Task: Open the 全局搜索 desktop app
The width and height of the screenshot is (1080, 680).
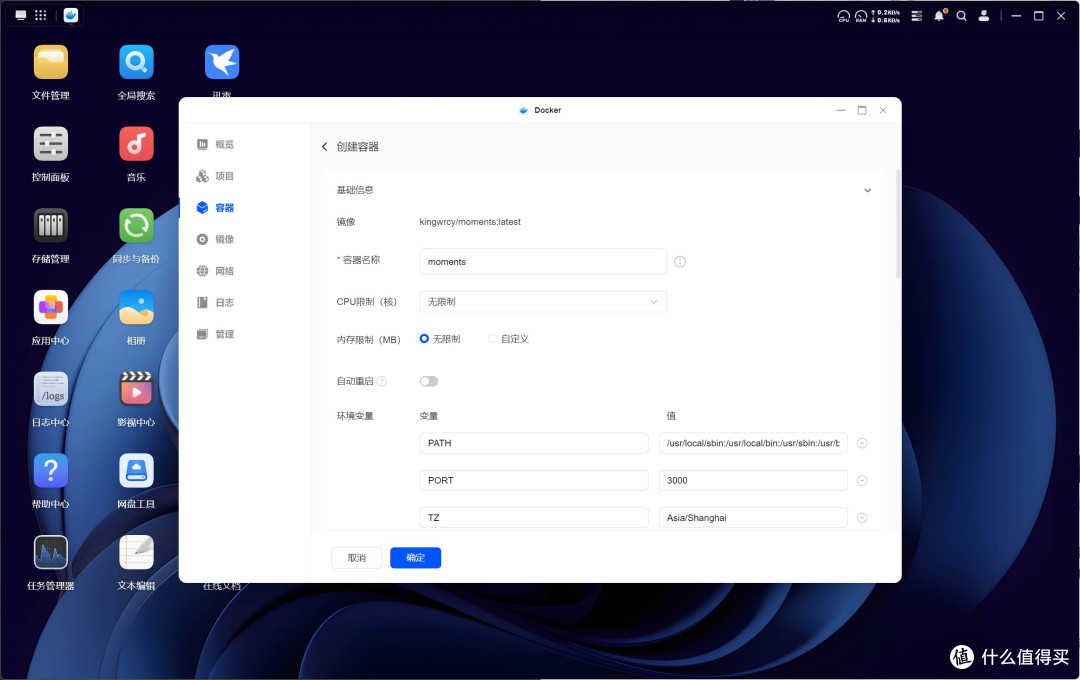Action: click(x=136, y=63)
